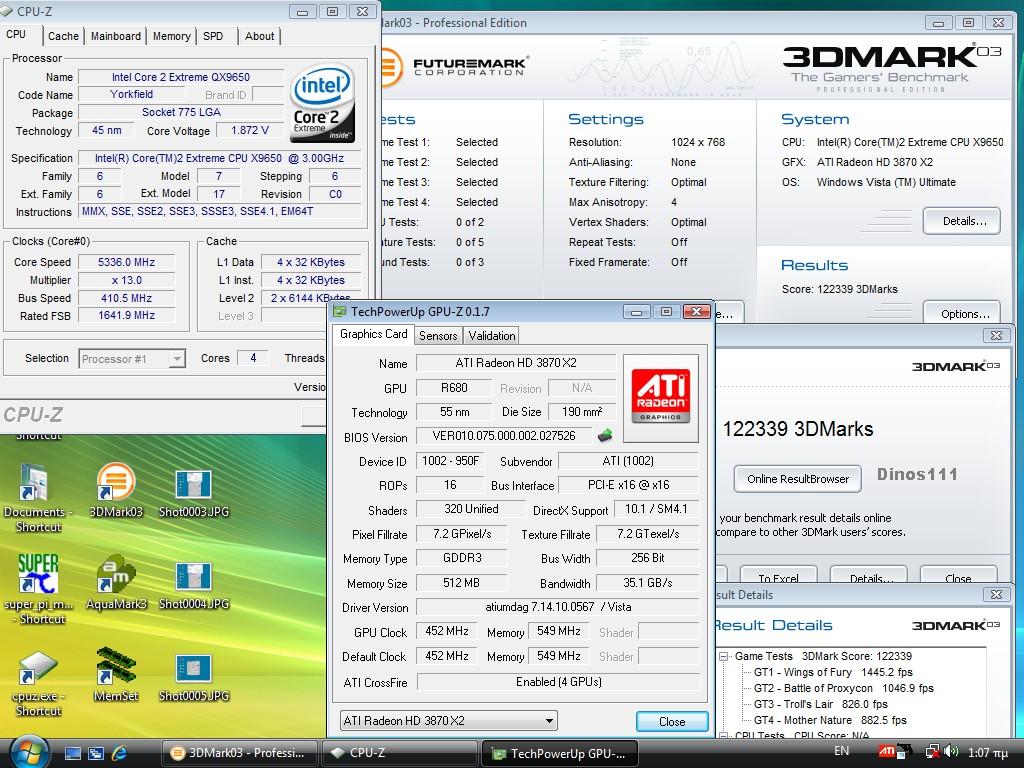
Task: Switch to CPU-Z Cache tab
Action: pos(63,37)
